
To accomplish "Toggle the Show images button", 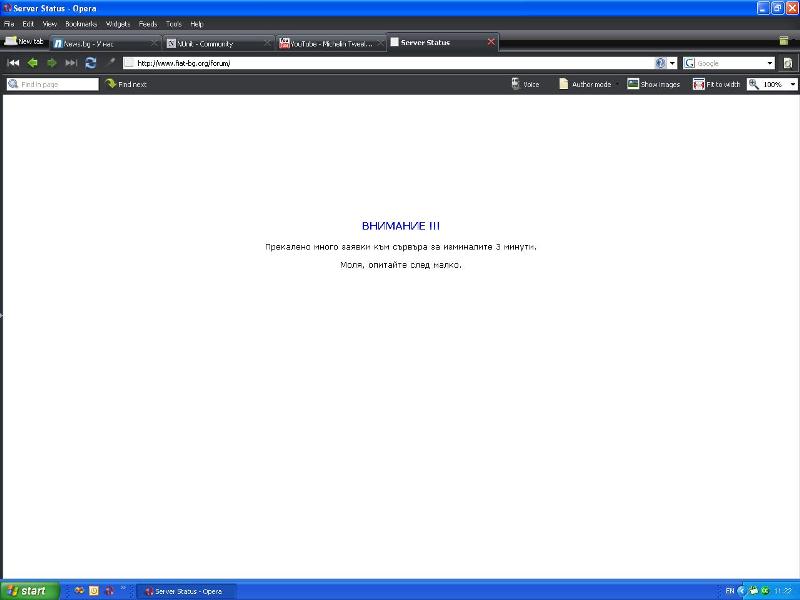I will 653,84.
